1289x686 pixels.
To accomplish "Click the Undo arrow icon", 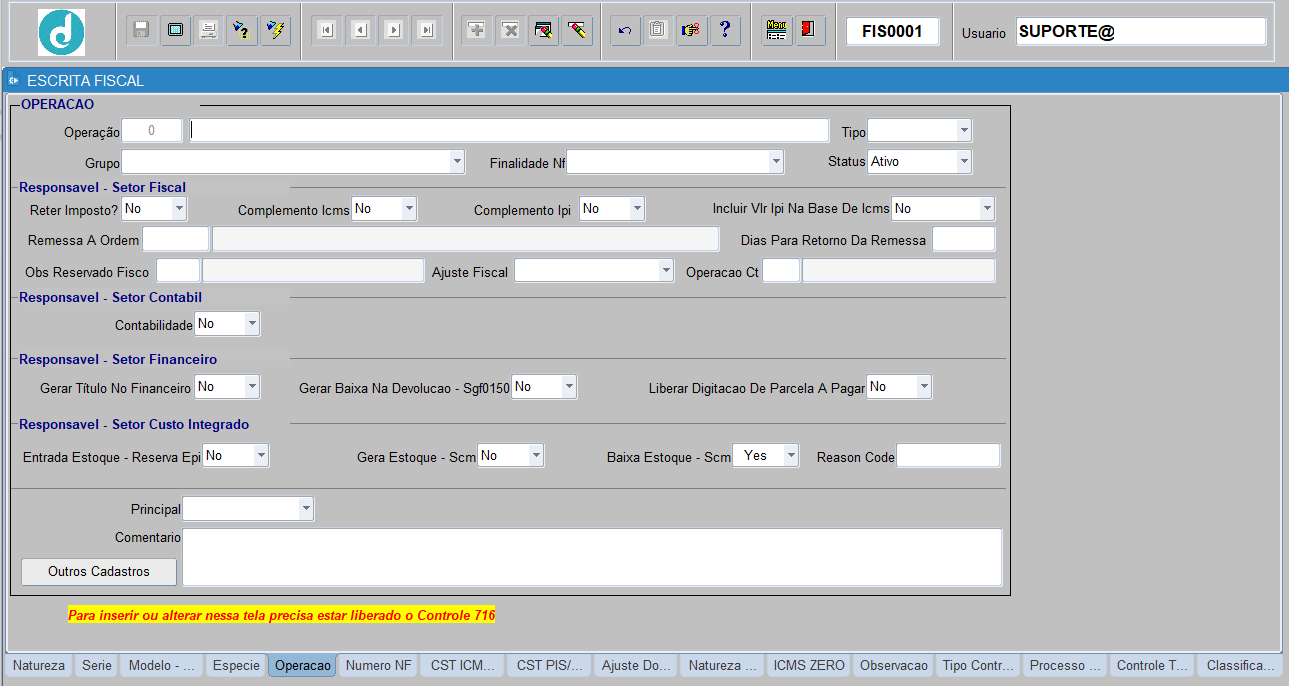I will click(625, 30).
